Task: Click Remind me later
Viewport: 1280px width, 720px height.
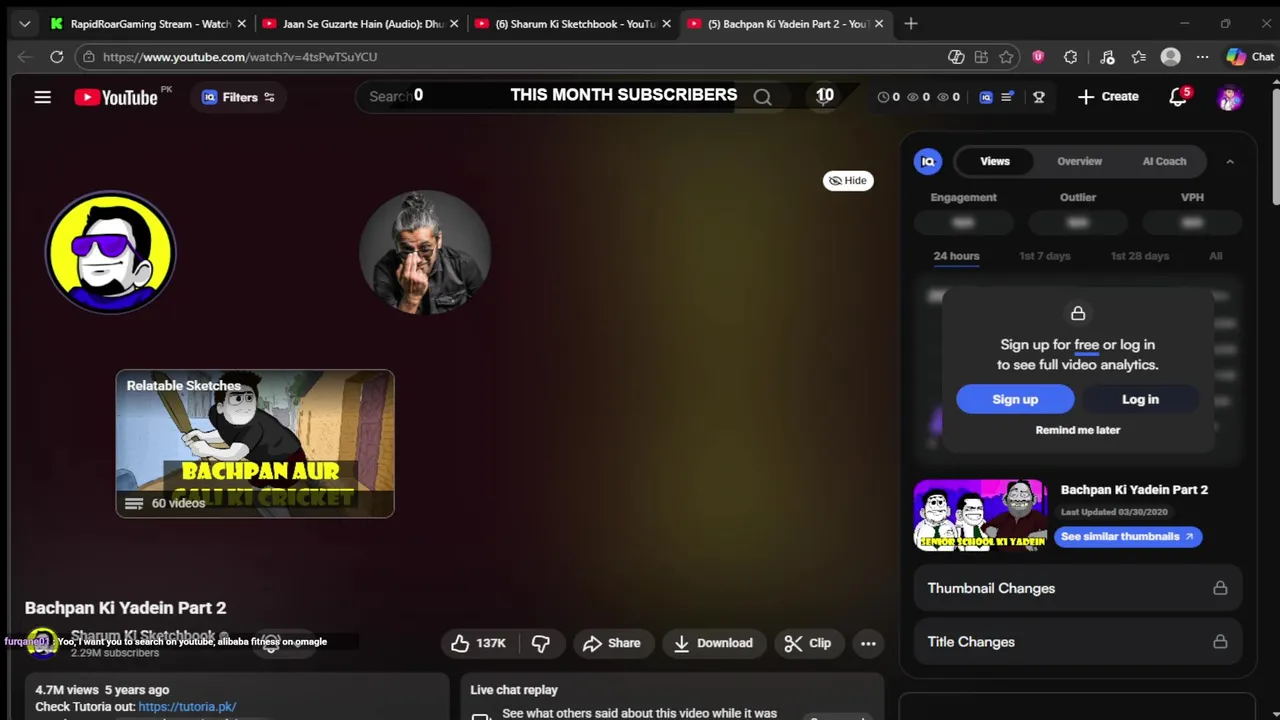Action: pos(1078,430)
